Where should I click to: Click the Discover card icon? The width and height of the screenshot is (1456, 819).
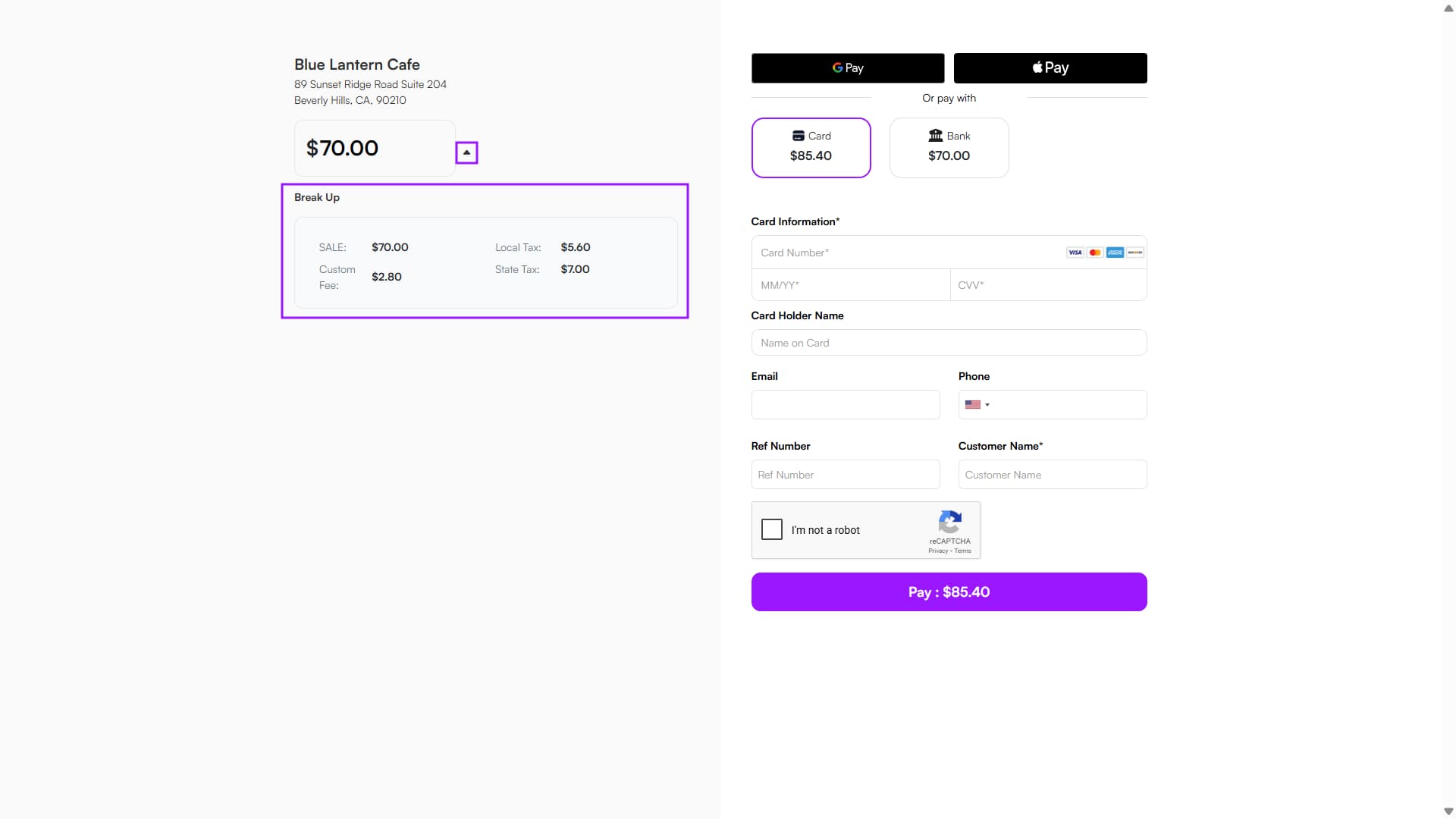(x=1135, y=253)
